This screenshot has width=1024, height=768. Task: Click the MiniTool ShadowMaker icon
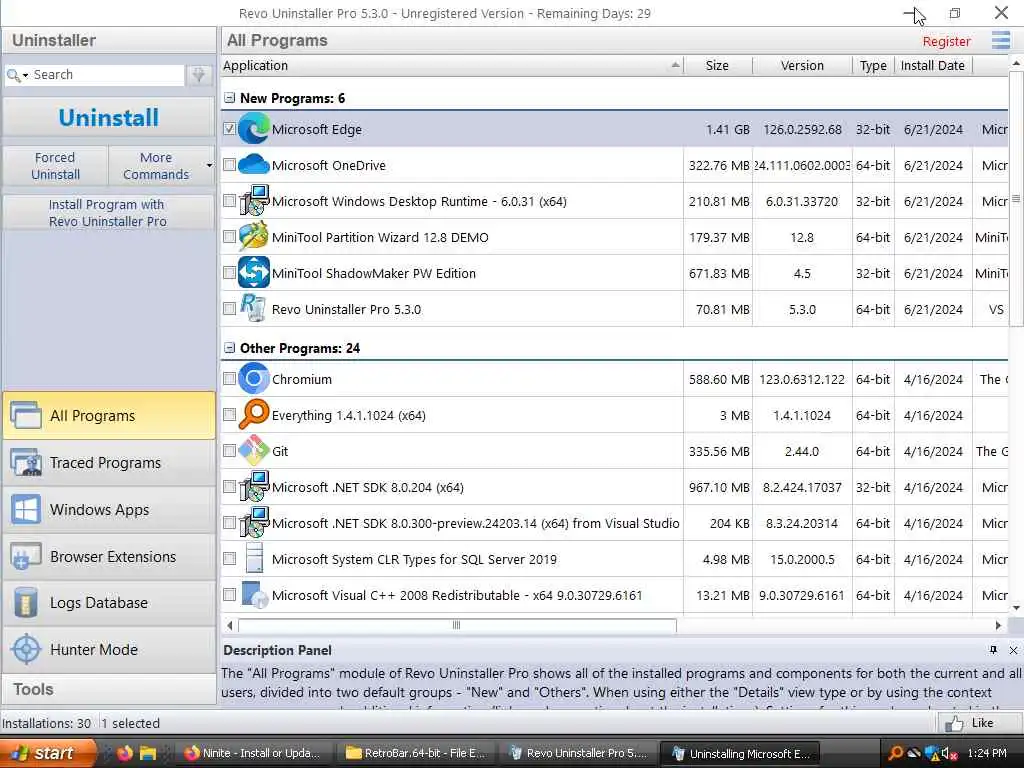[253, 272]
